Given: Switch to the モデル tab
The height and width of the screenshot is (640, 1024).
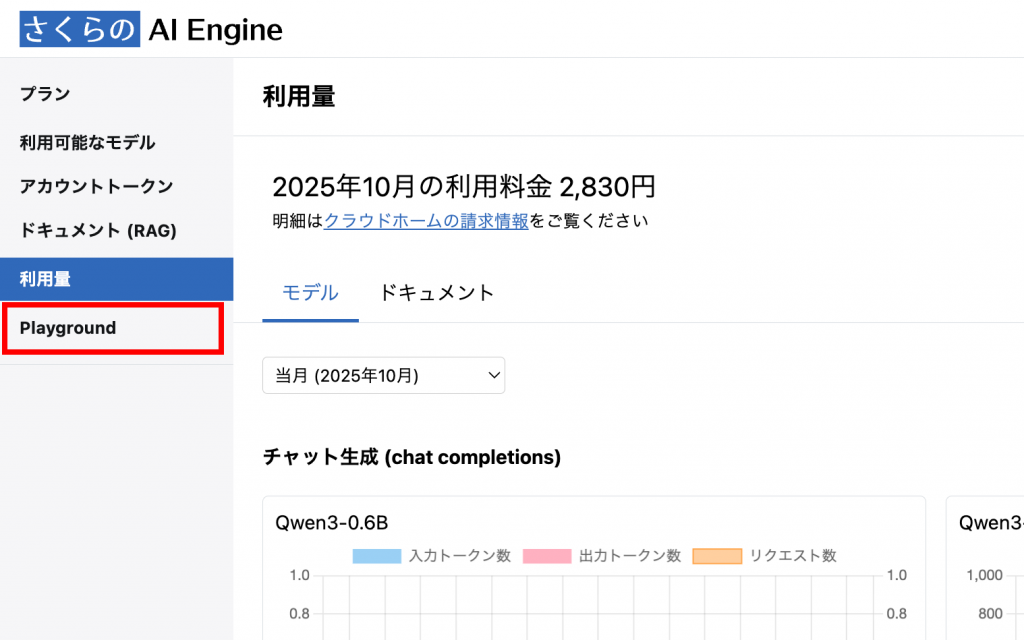Looking at the screenshot, I should click(310, 293).
